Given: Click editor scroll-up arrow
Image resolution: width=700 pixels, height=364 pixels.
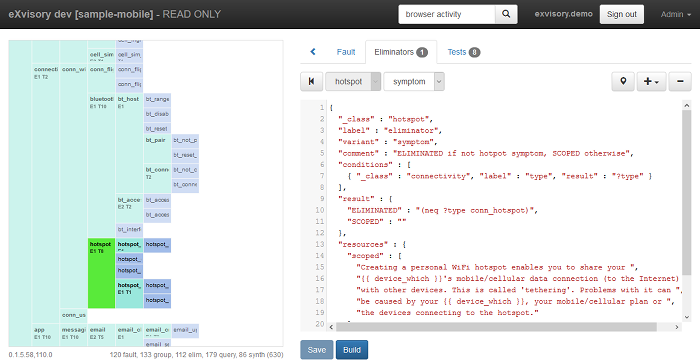Looking at the screenshot, I should pyautogui.click(x=687, y=105).
